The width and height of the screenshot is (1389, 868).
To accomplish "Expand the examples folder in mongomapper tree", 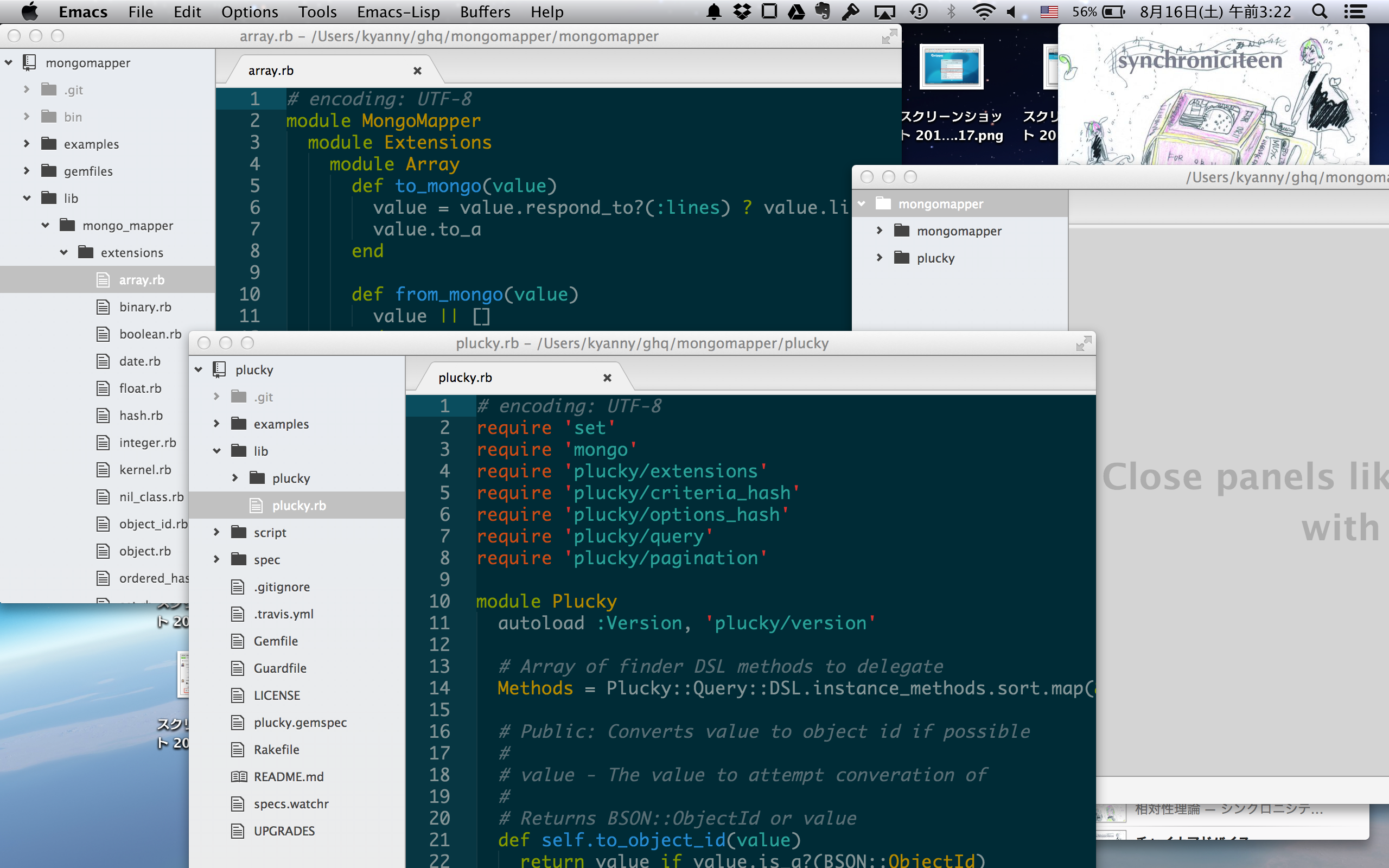I will click(x=27, y=144).
